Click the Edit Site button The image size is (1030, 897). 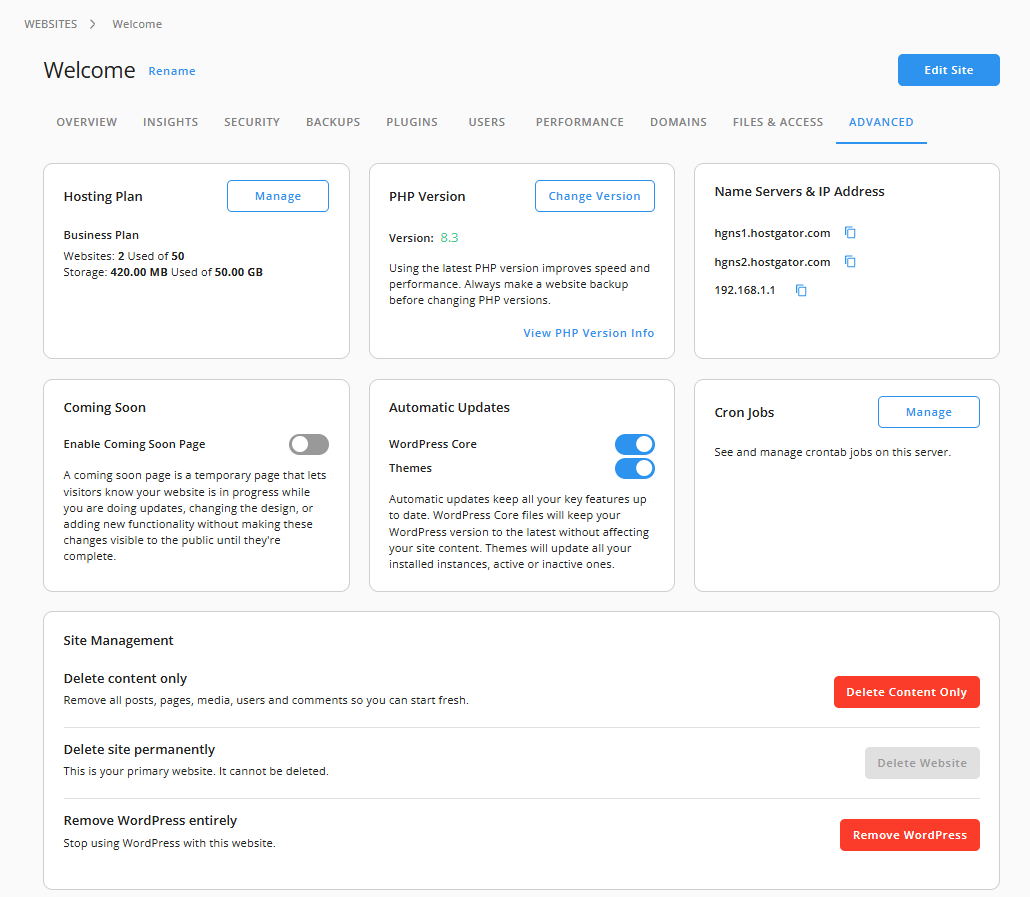pyautogui.click(x=949, y=70)
